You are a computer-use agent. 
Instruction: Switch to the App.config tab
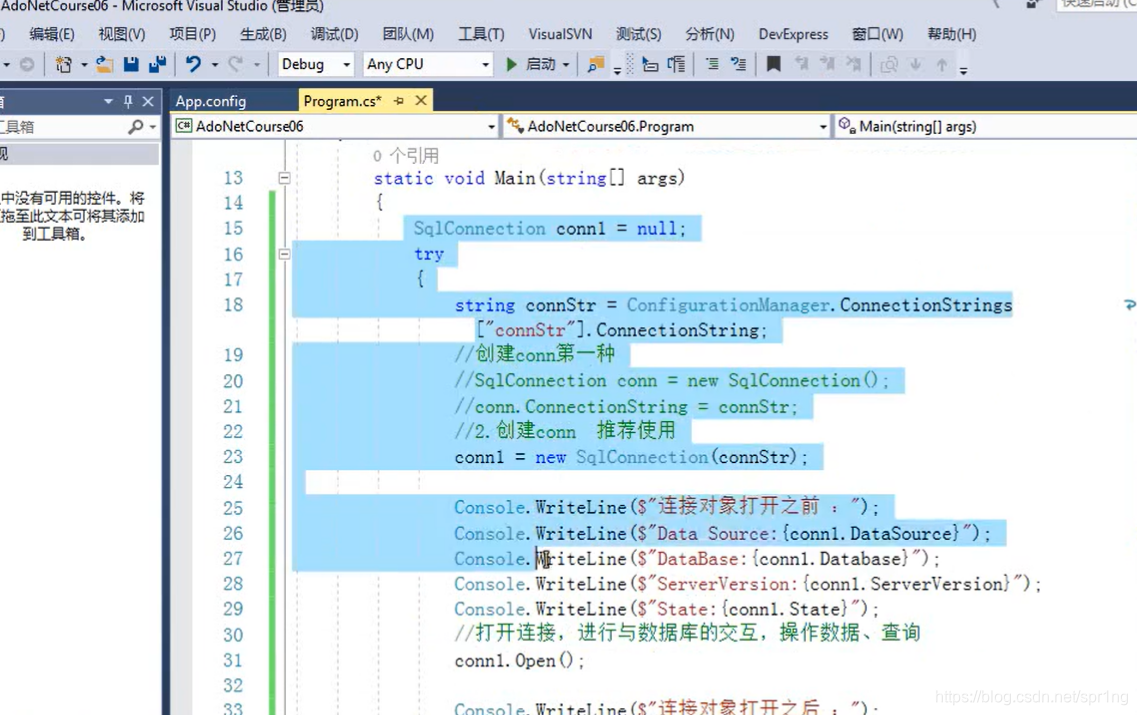pos(211,101)
